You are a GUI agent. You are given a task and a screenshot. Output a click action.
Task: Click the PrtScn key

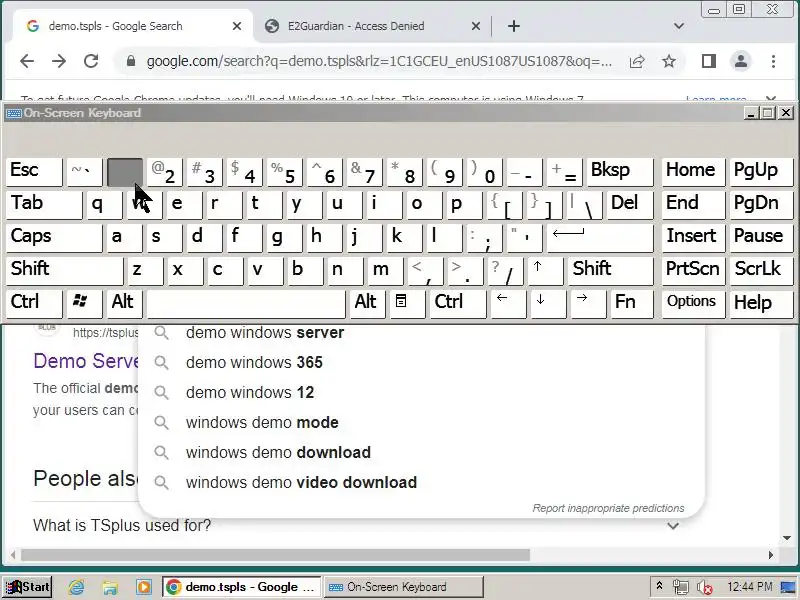point(693,270)
